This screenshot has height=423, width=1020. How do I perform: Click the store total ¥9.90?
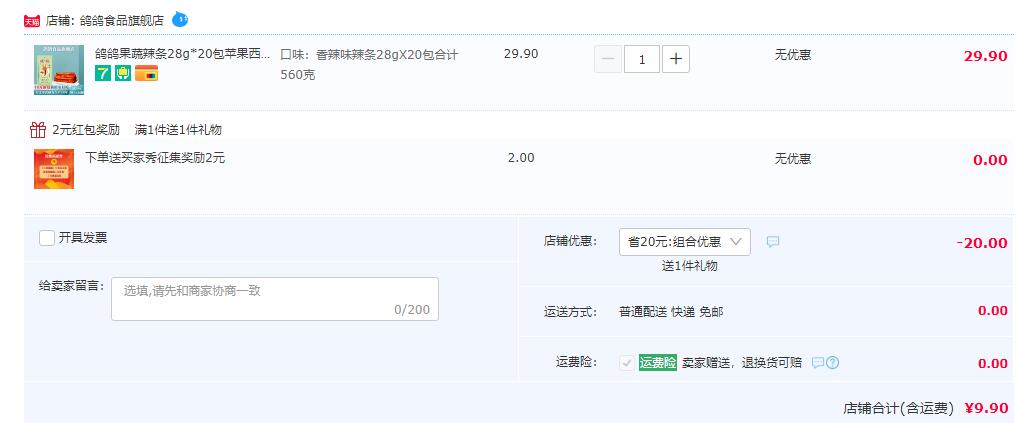click(986, 409)
